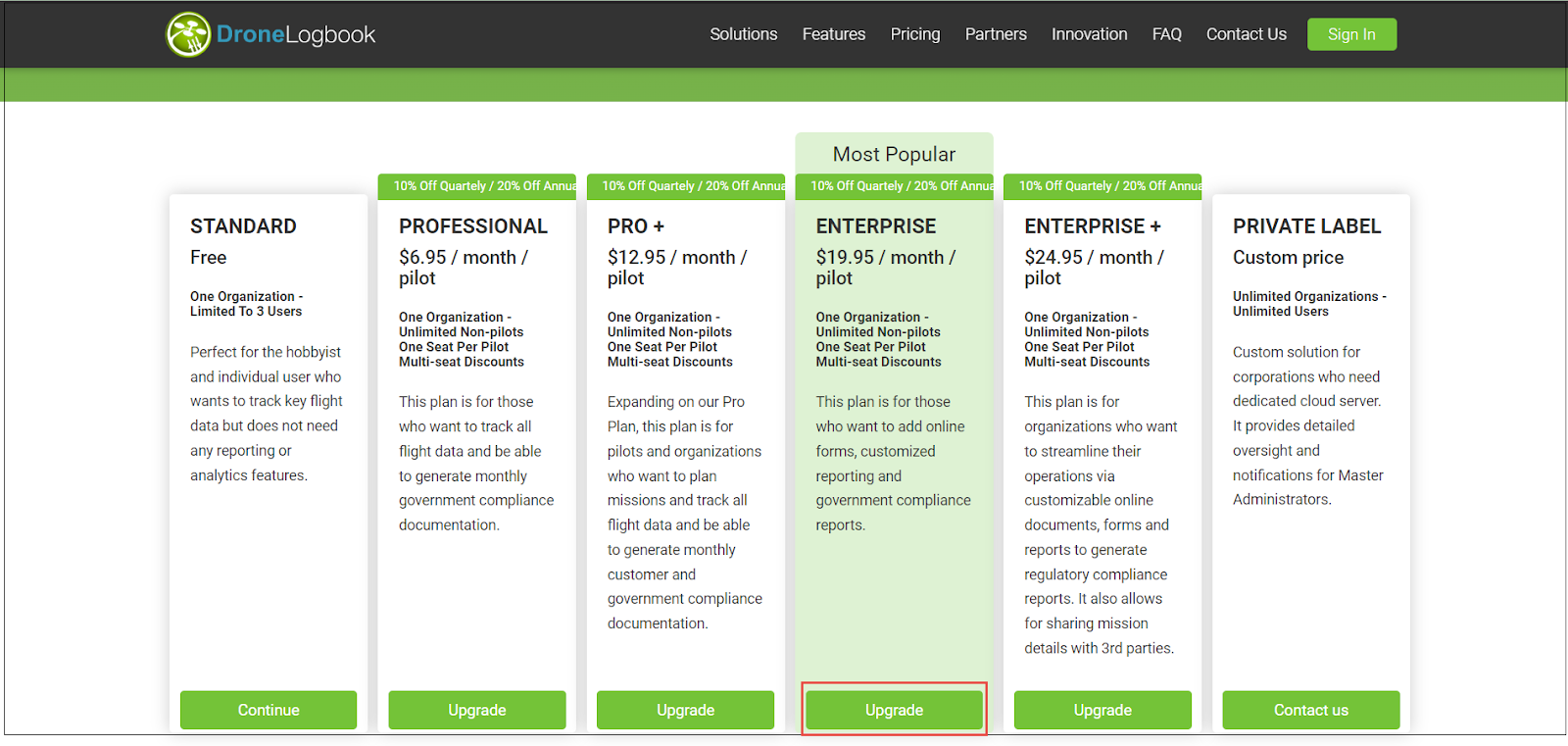
Task: Click 'One Organization - Limited To 3 Users'
Action: tap(247, 304)
